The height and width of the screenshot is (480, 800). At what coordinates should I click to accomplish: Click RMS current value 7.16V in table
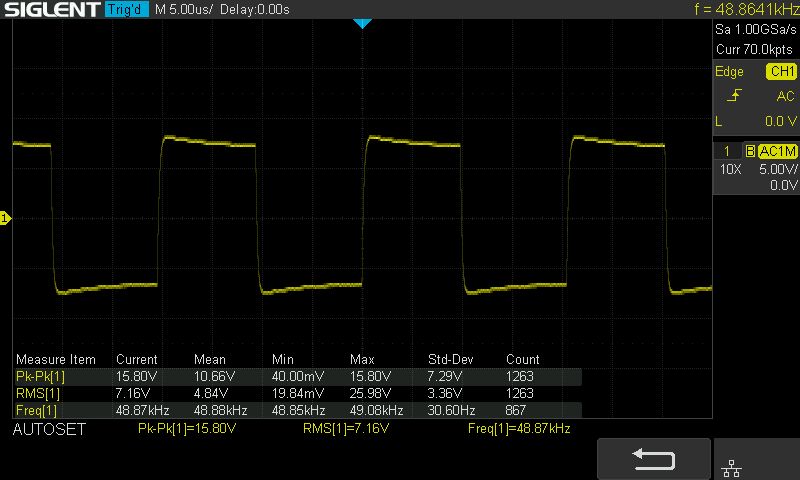(x=133, y=393)
